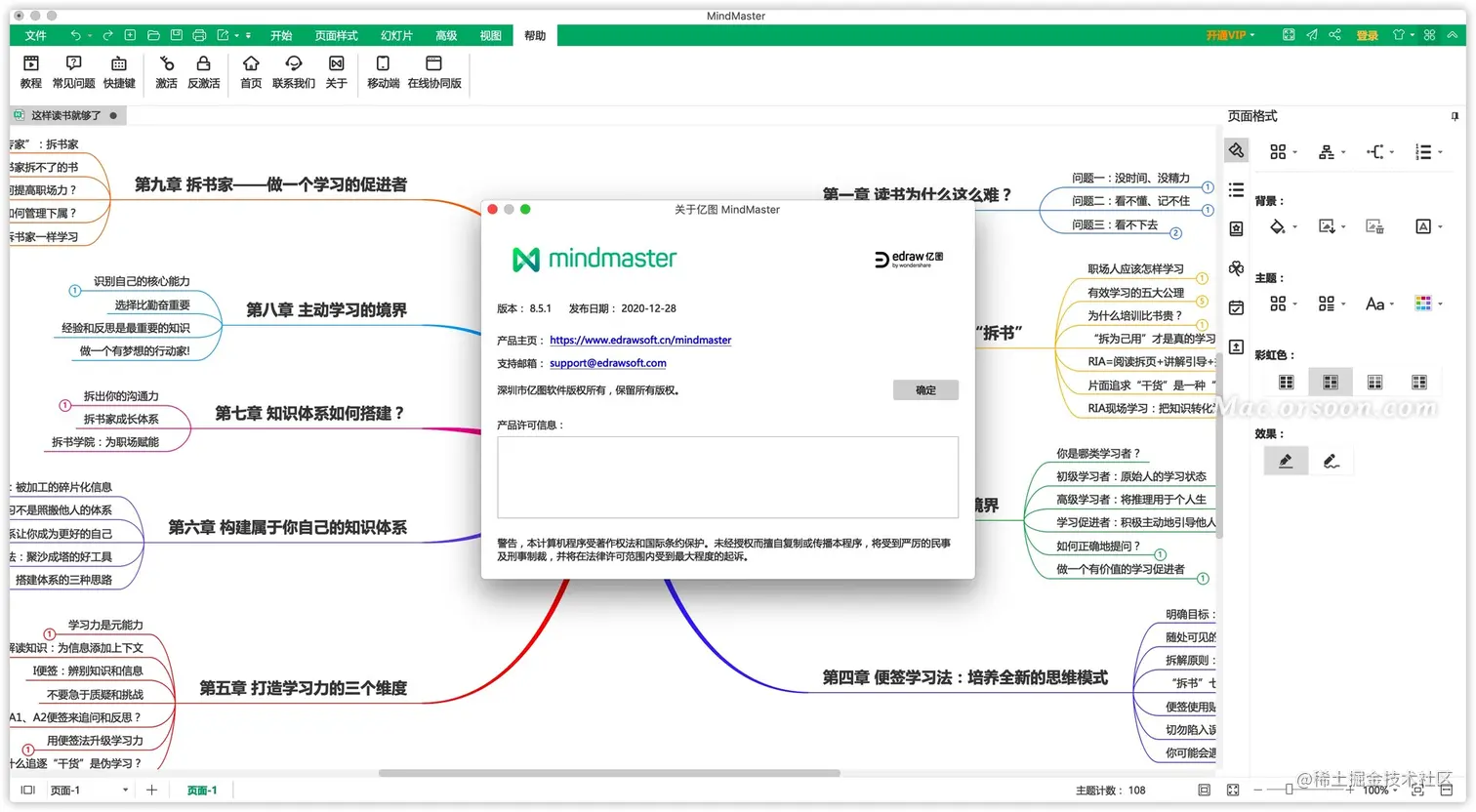Select the third rainbow color style
This screenshot has width=1476, height=812.
1374,382
